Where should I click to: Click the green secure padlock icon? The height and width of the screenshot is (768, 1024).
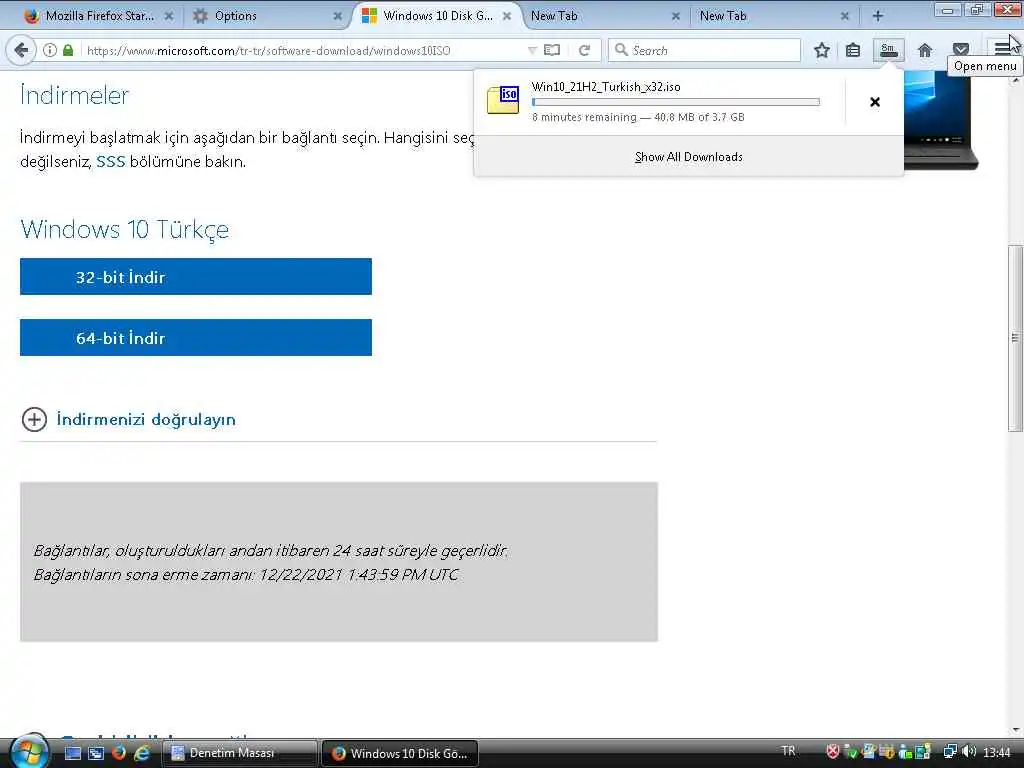pos(68,50)
